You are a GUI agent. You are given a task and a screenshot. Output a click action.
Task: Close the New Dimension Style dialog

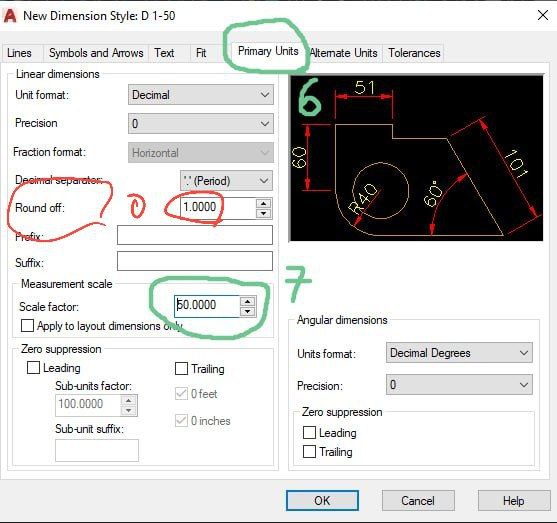[543, 15]
